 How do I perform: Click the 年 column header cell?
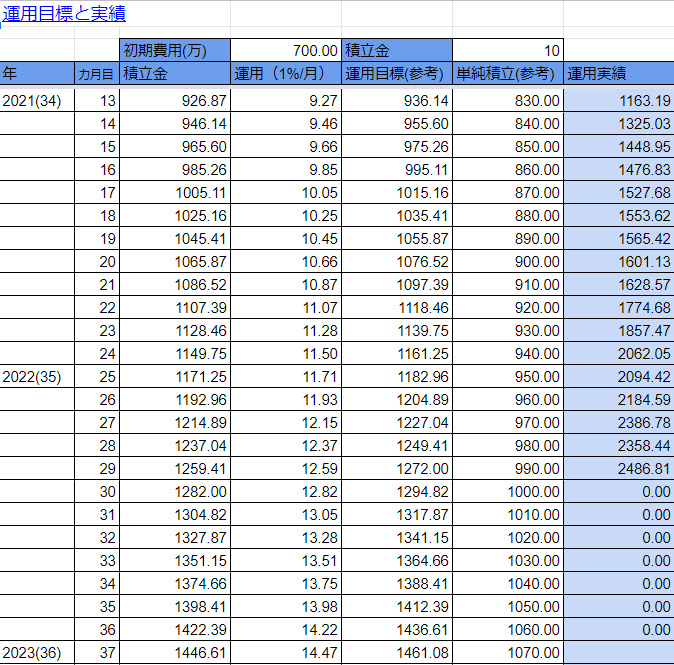(37, 73)
